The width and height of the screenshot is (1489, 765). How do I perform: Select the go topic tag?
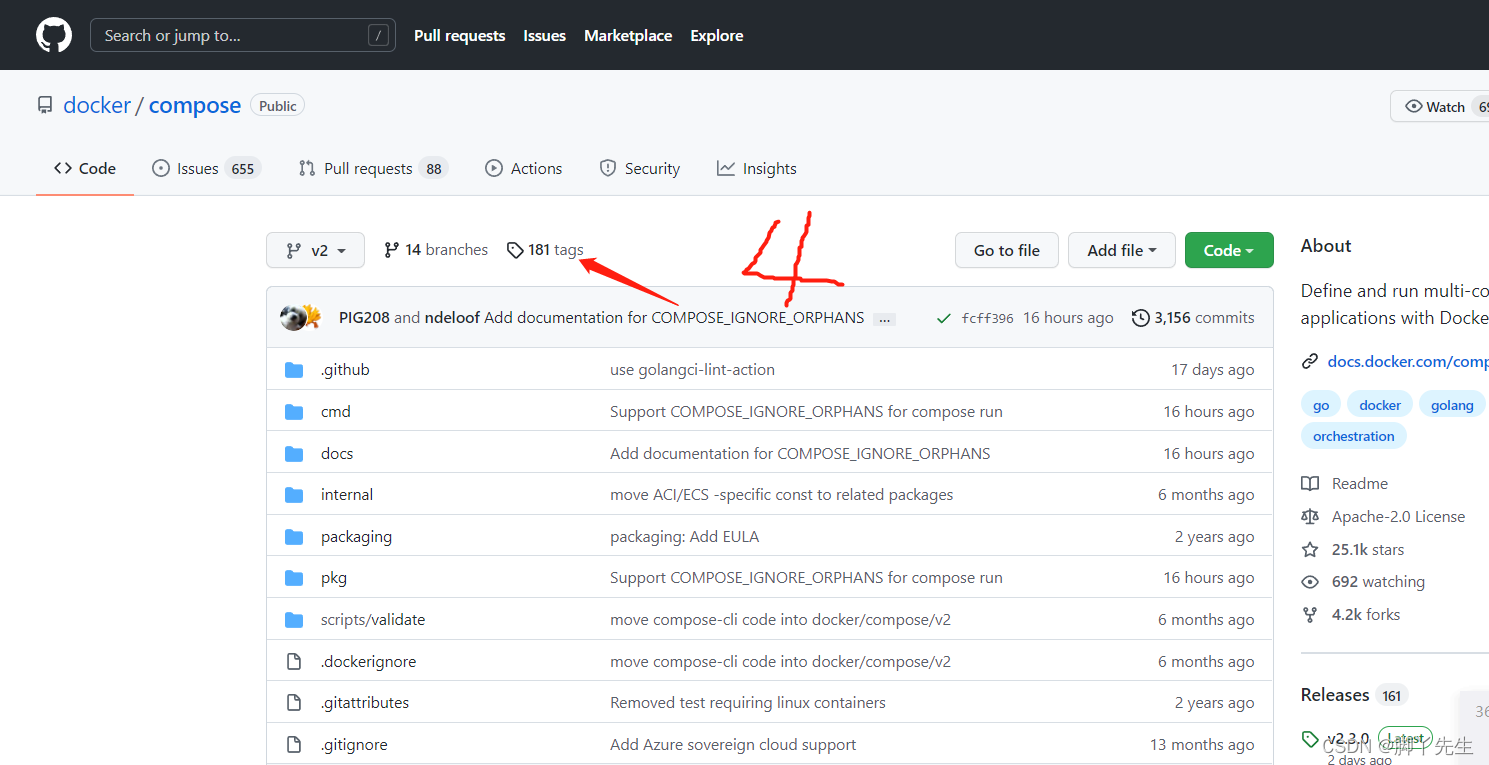click(x=1321, y=405)
